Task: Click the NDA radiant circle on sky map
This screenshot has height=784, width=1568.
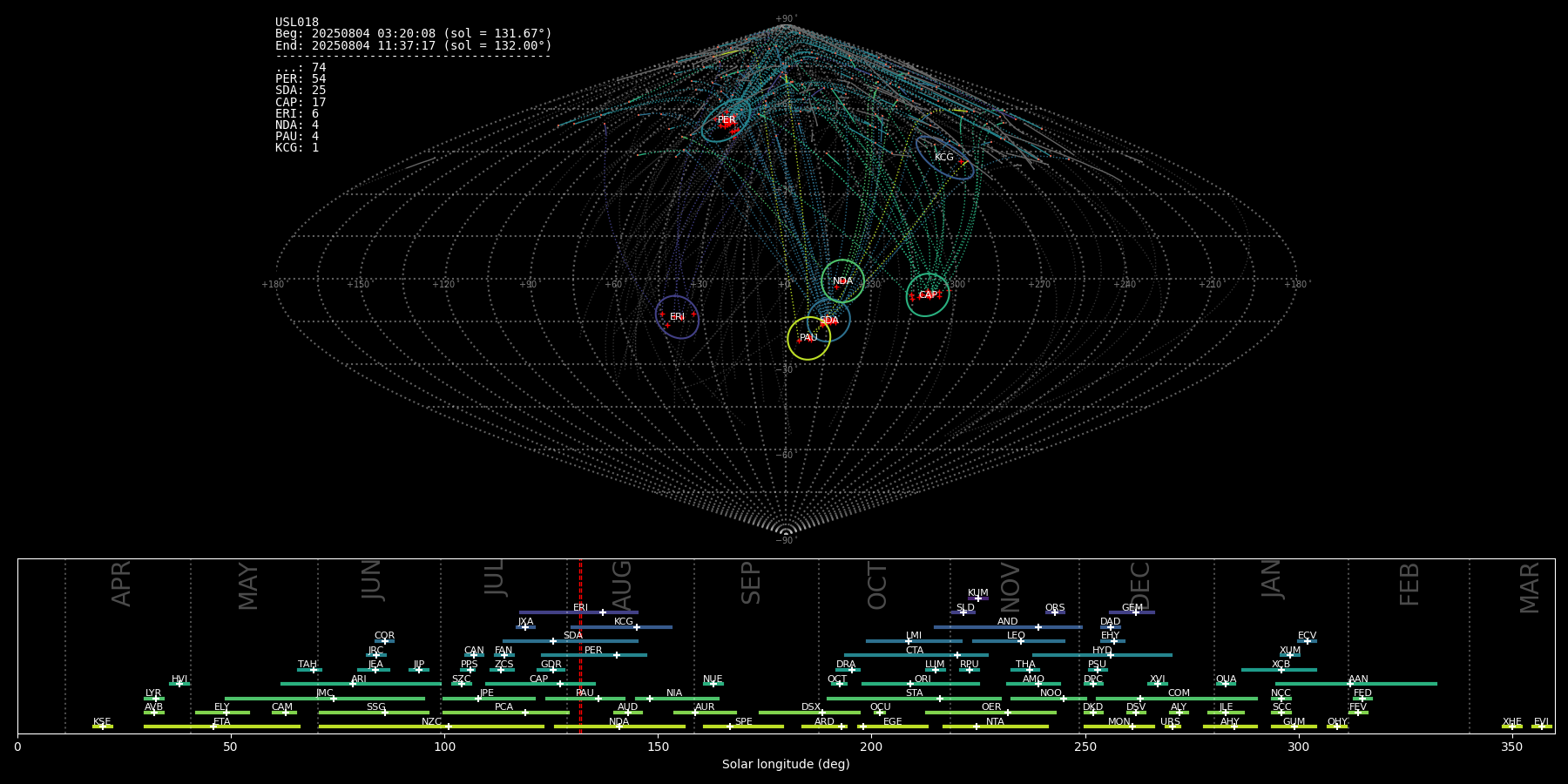Action: tap(842, 280)
